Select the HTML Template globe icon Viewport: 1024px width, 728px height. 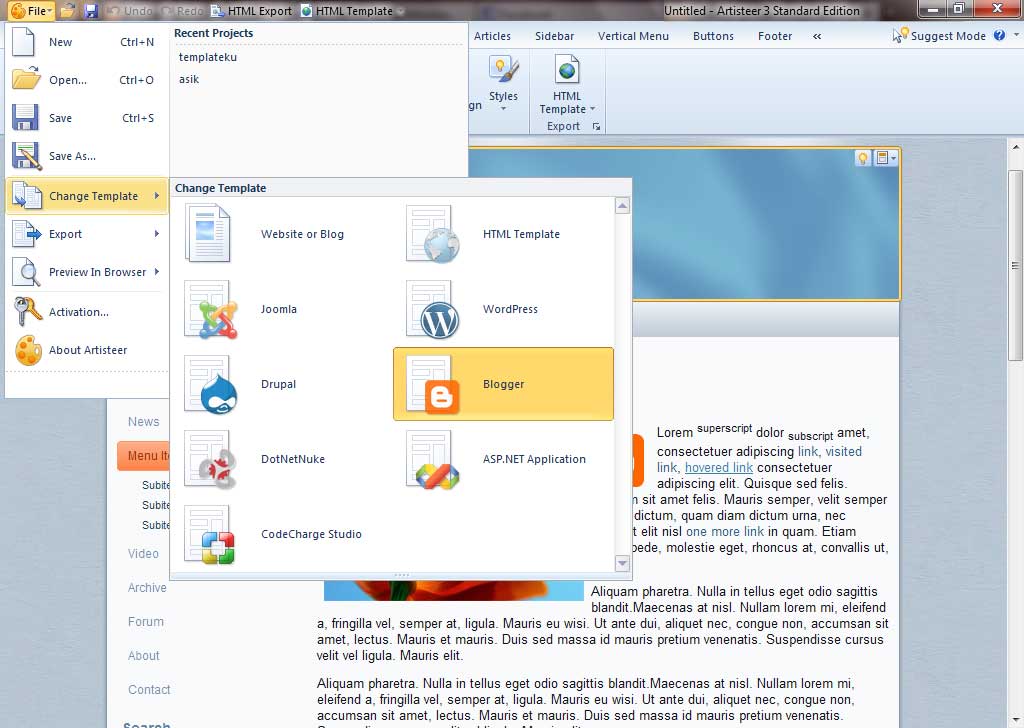click(432, 234)
